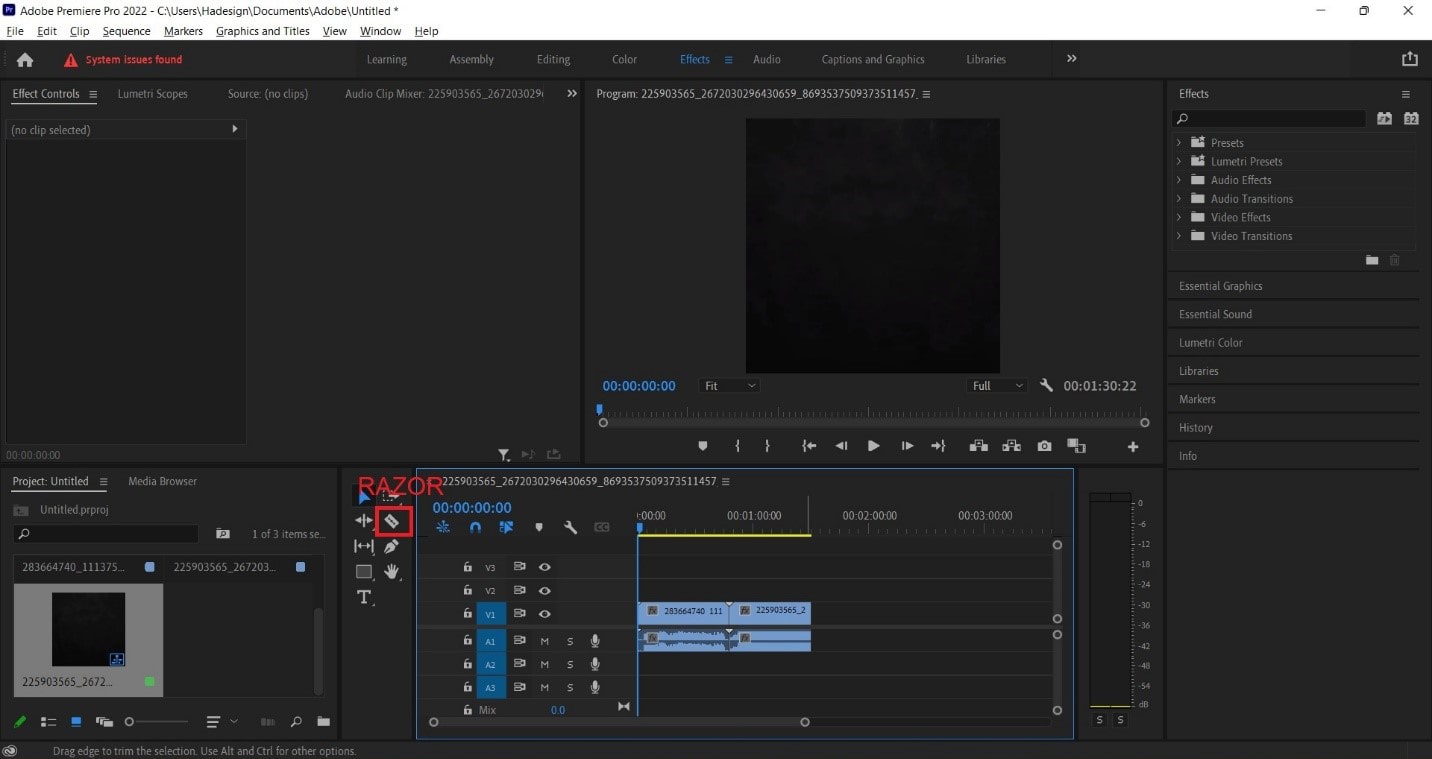Screen dimensions: 1432x759
Task: Export a frame with the camera icon
Action: 1044,446
